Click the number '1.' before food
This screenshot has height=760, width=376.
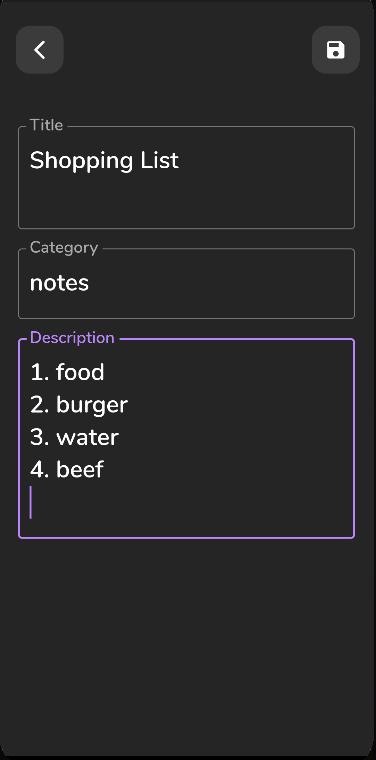[x=40, y=372]
